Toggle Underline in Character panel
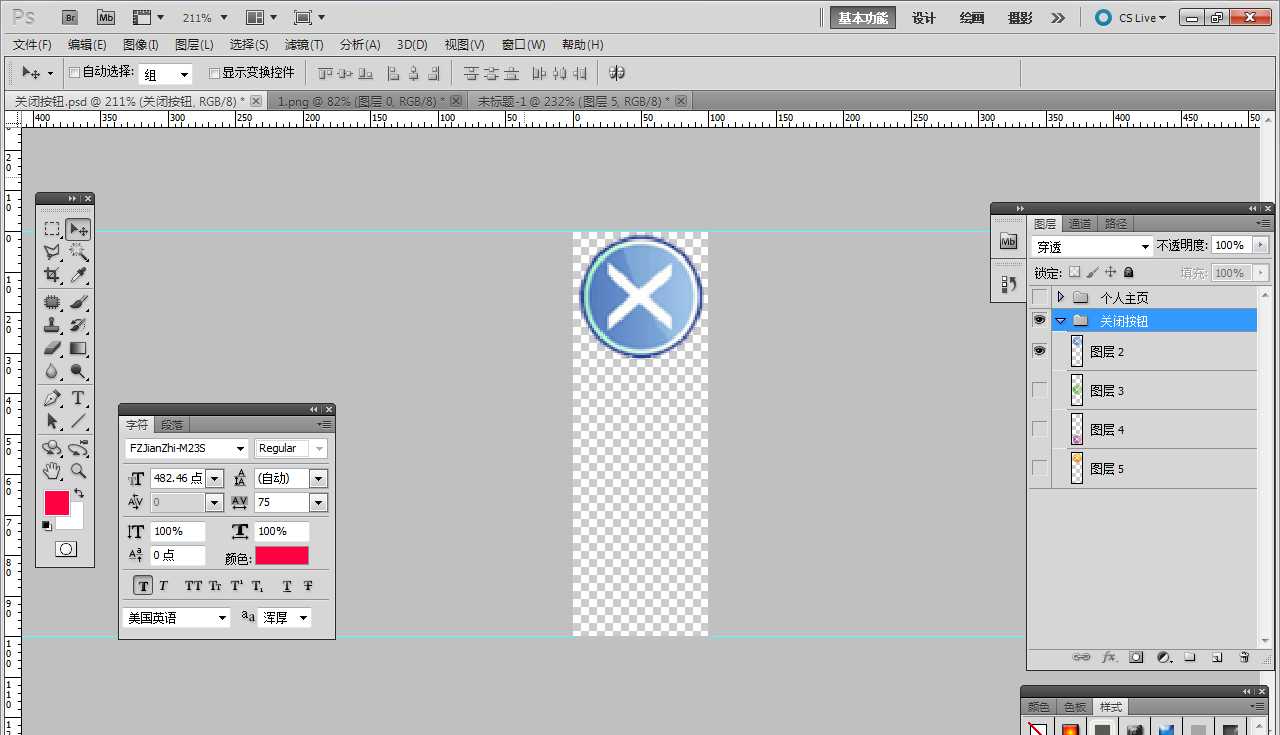The height and width of the screenshot is (735, 1280). pyautogui.click(x=287, y=585)
